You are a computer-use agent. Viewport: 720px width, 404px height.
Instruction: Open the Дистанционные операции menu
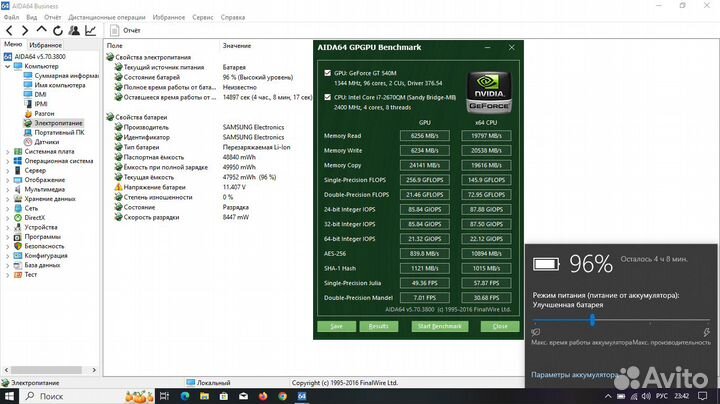pyautogui.click(x=107, y=17)
